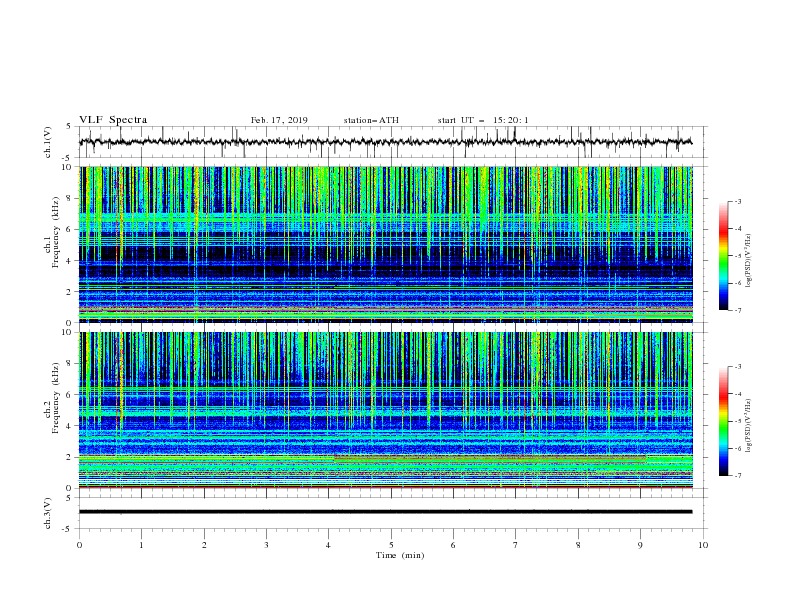Select the date 'Feb. 17, 2019'
The image size is (792, 612).
pos(279,120)
